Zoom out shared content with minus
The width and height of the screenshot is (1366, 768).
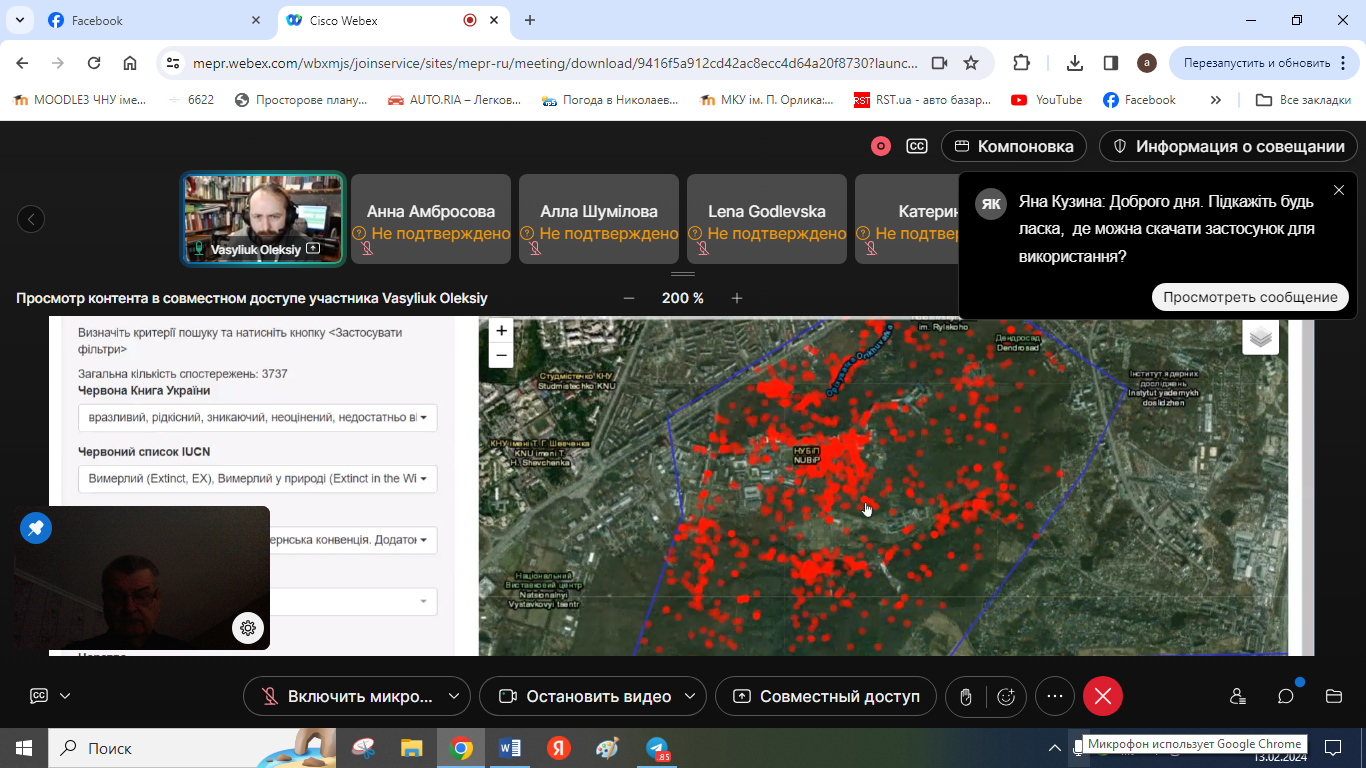629,298
